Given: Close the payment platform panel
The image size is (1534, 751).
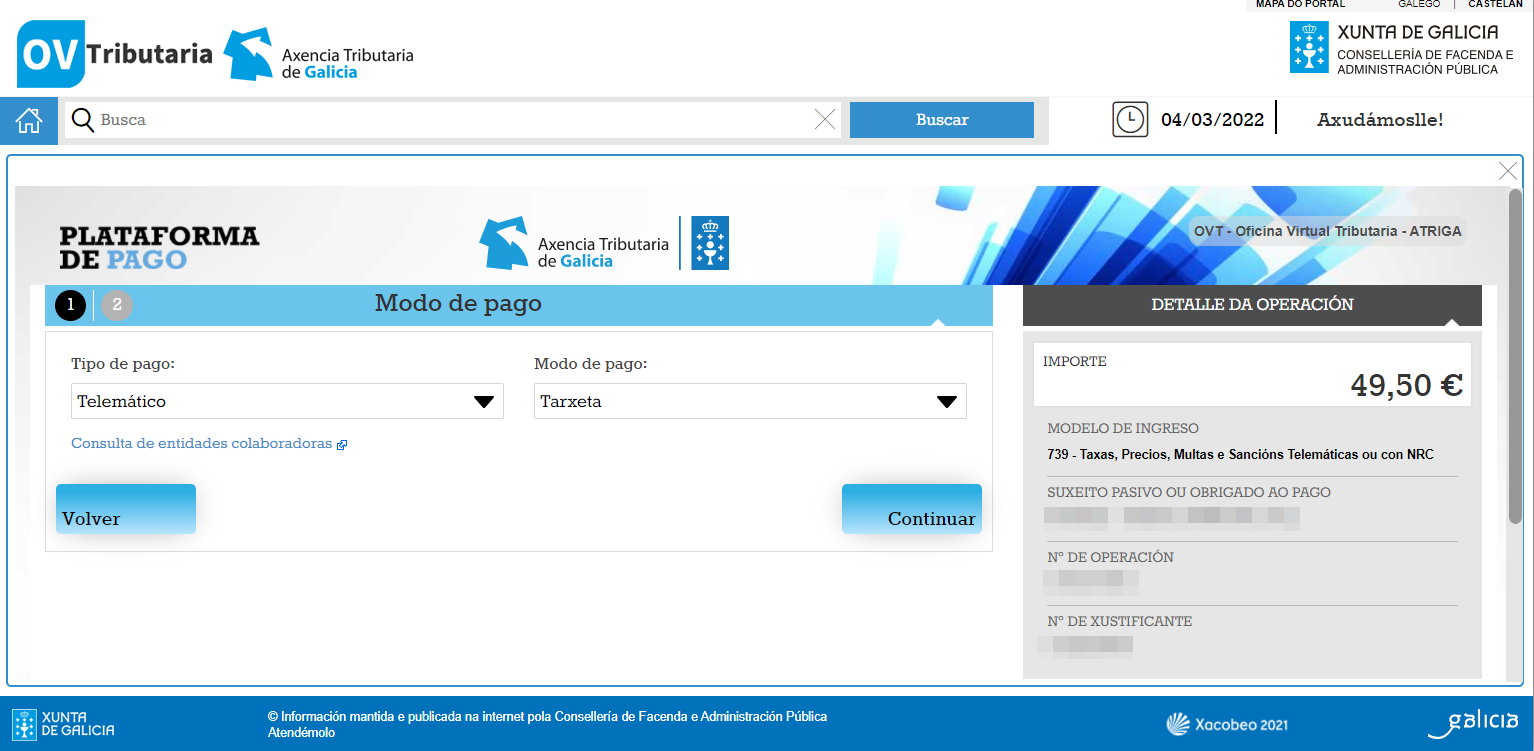Looking at the screenshot, I should (1508, 171).
